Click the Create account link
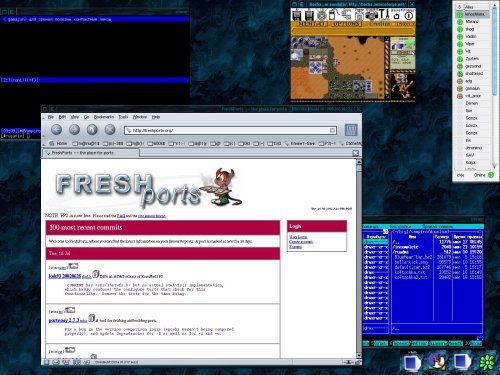Screen dimensions: 500x375 [x=301, y=242]
